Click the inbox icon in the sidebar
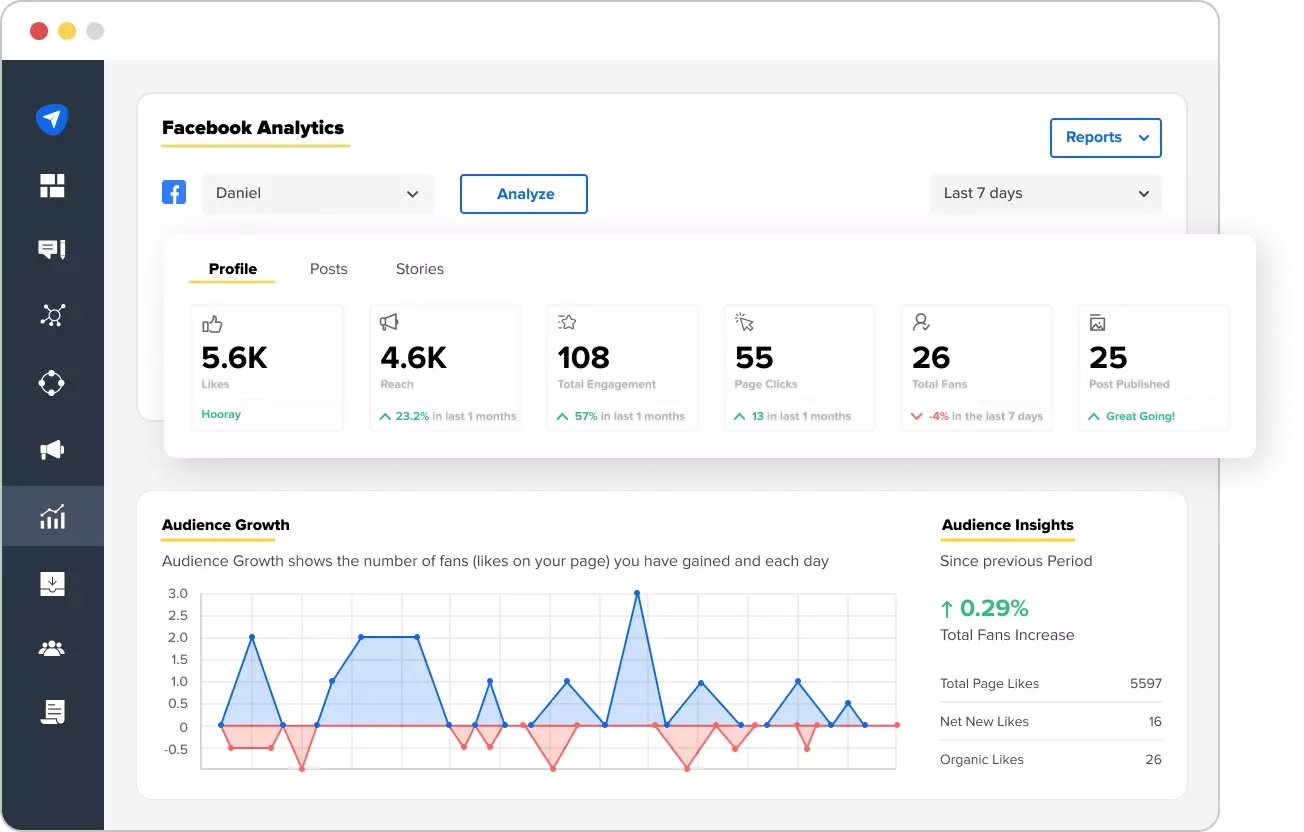The width and height of the screenshot is (1304, 832). (52, 582)
